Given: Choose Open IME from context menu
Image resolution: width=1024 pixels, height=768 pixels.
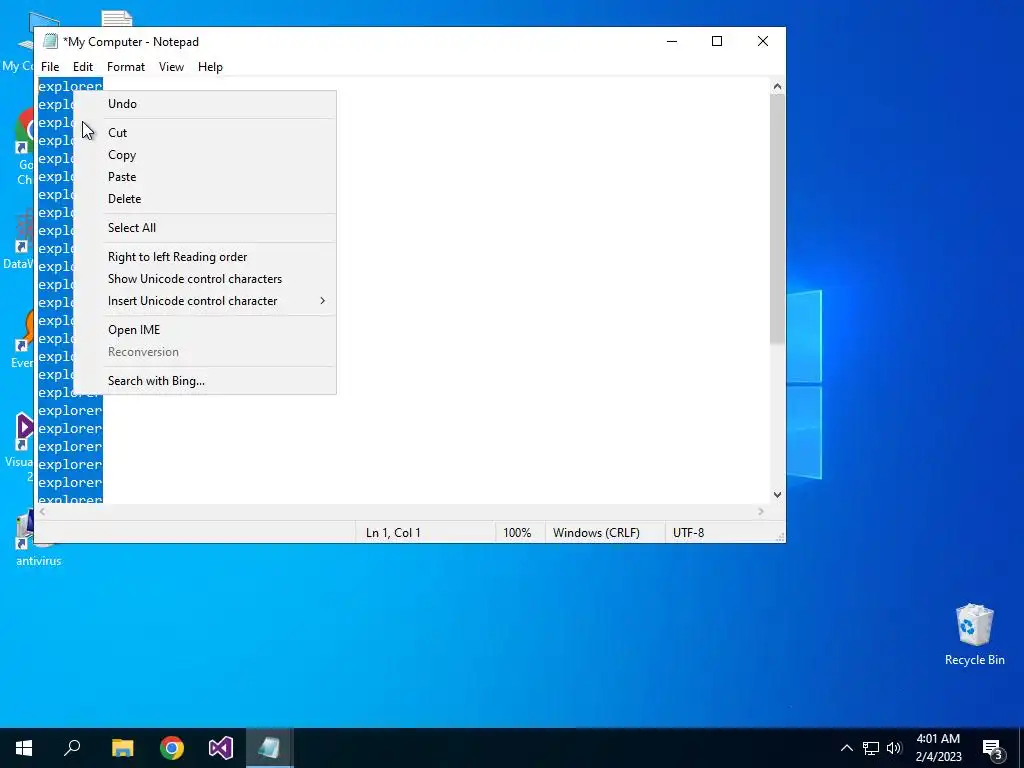Looking at the screenshot, I should (204, 330).
